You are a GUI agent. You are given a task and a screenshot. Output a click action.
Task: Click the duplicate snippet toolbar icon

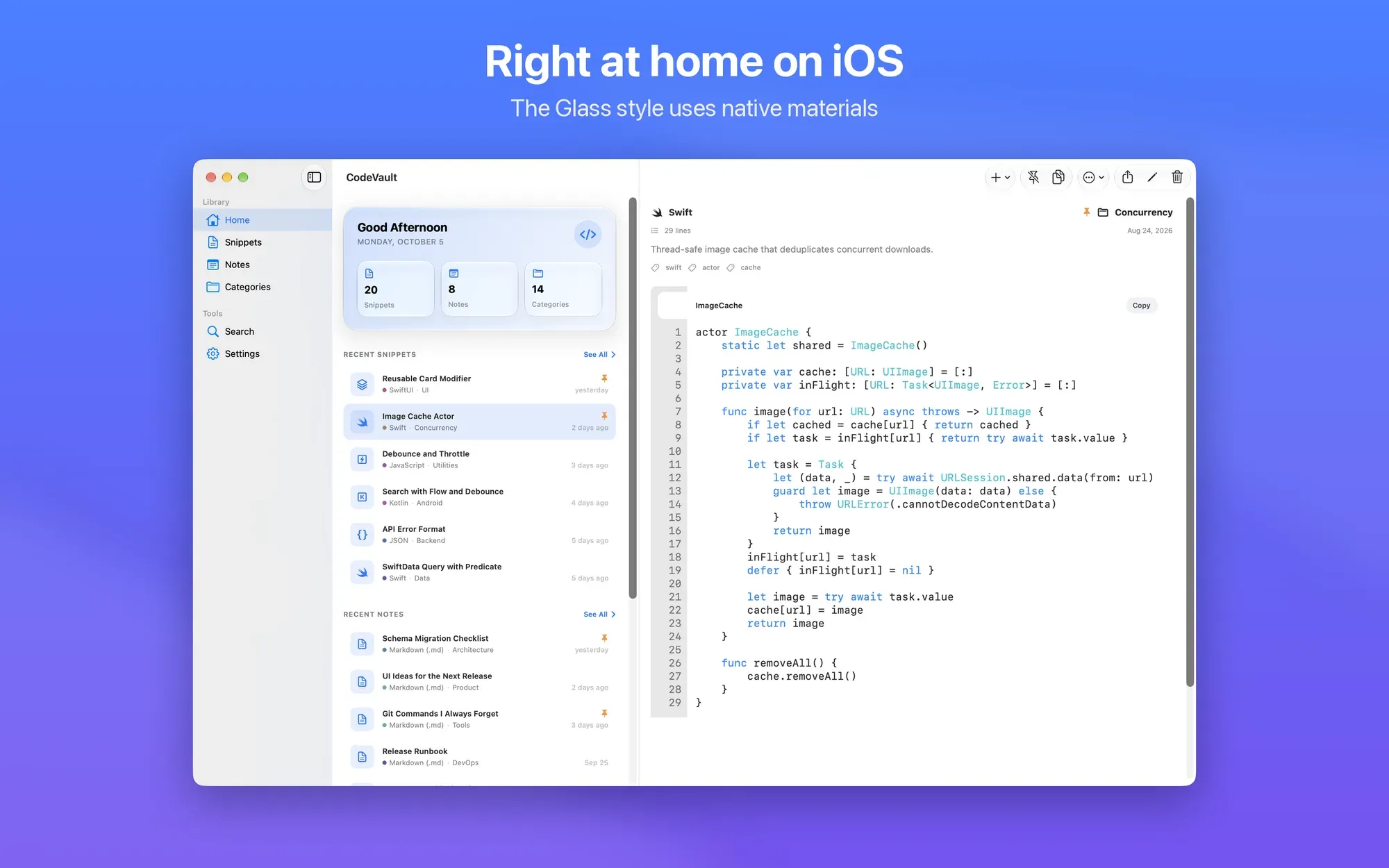1058,178
